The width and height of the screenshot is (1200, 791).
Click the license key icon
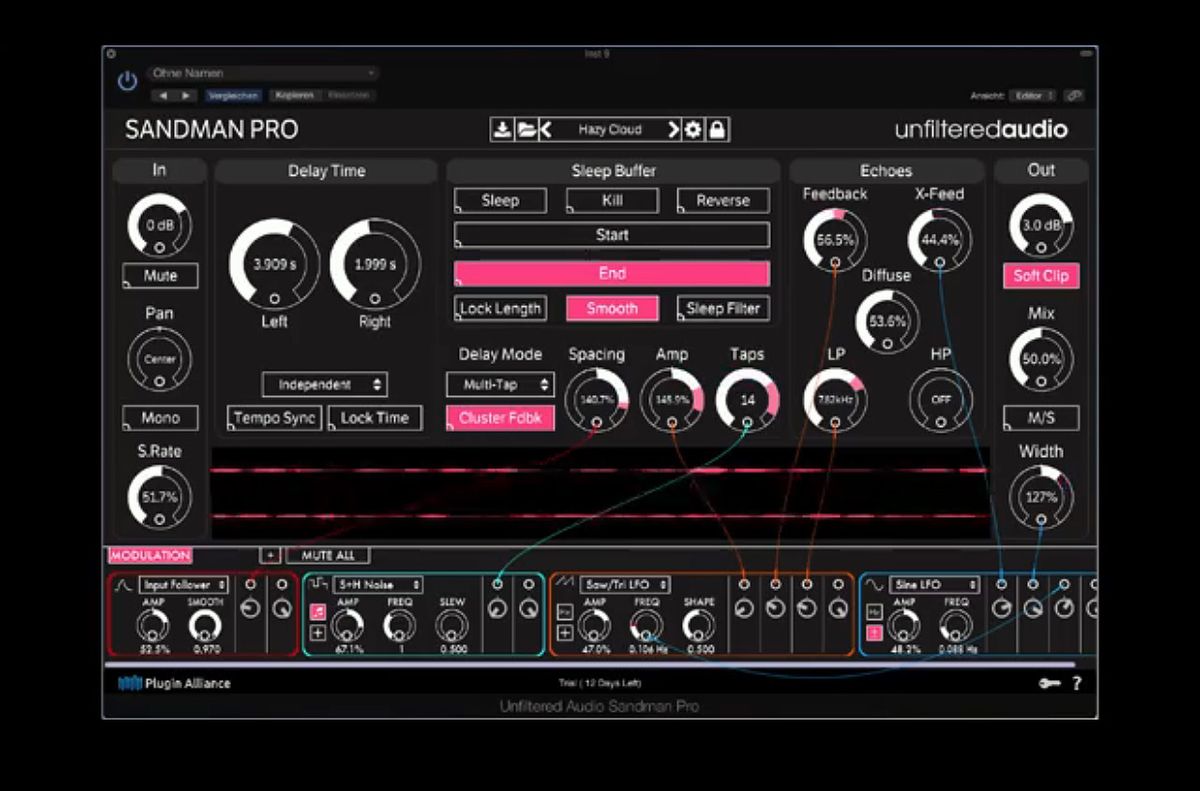tap(1049, 683)
